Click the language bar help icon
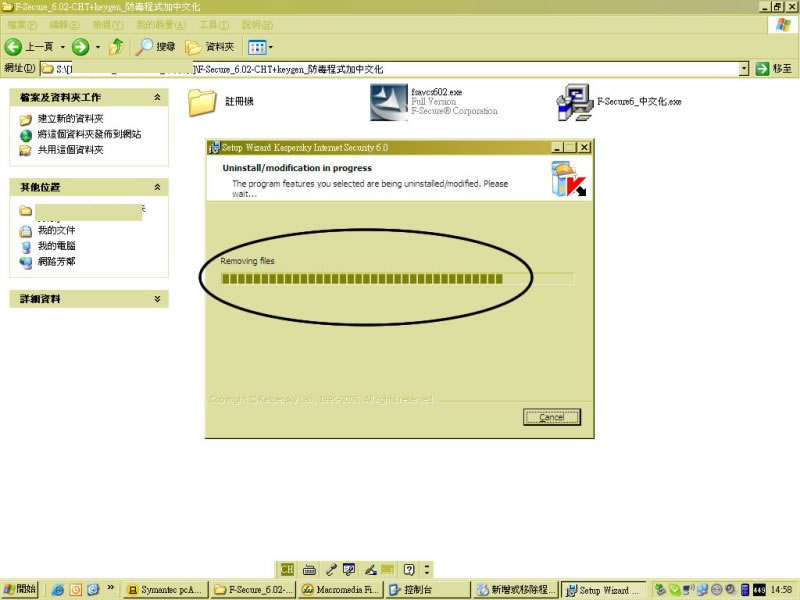 (409, 569)
